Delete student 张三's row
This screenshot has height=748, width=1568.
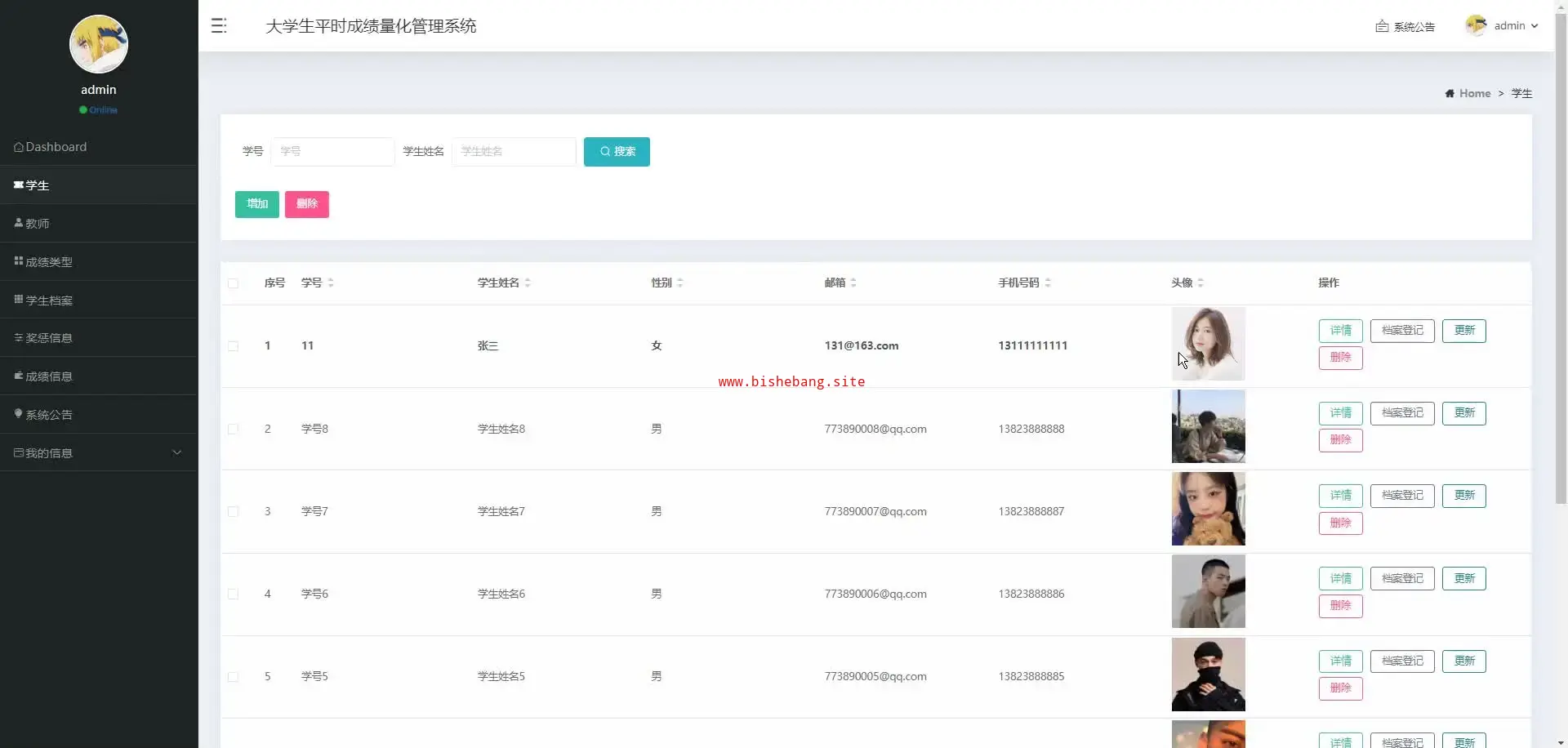1341,358
